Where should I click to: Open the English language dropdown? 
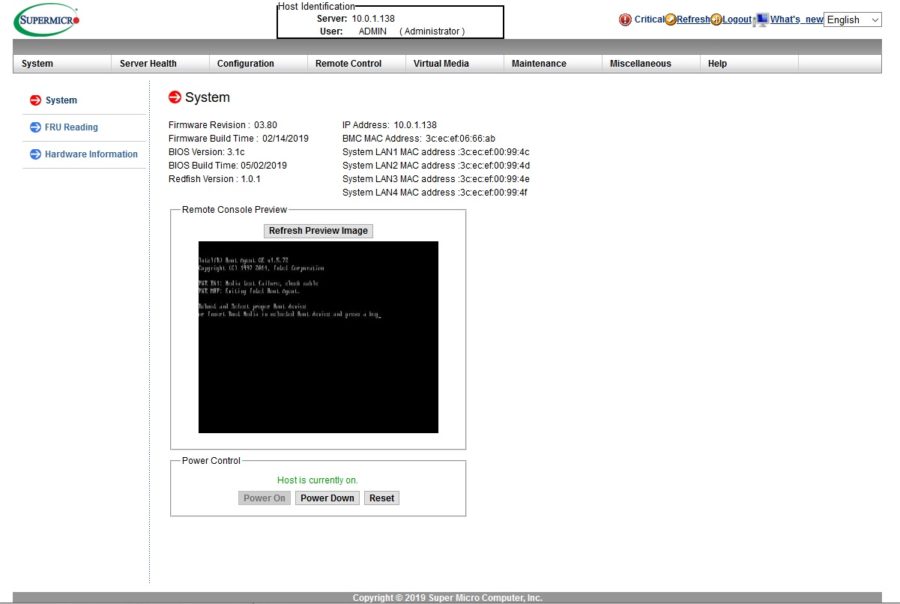point(851,19)
